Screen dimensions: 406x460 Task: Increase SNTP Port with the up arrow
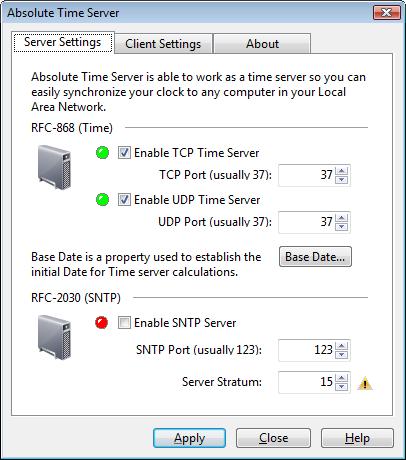[341, 346]
